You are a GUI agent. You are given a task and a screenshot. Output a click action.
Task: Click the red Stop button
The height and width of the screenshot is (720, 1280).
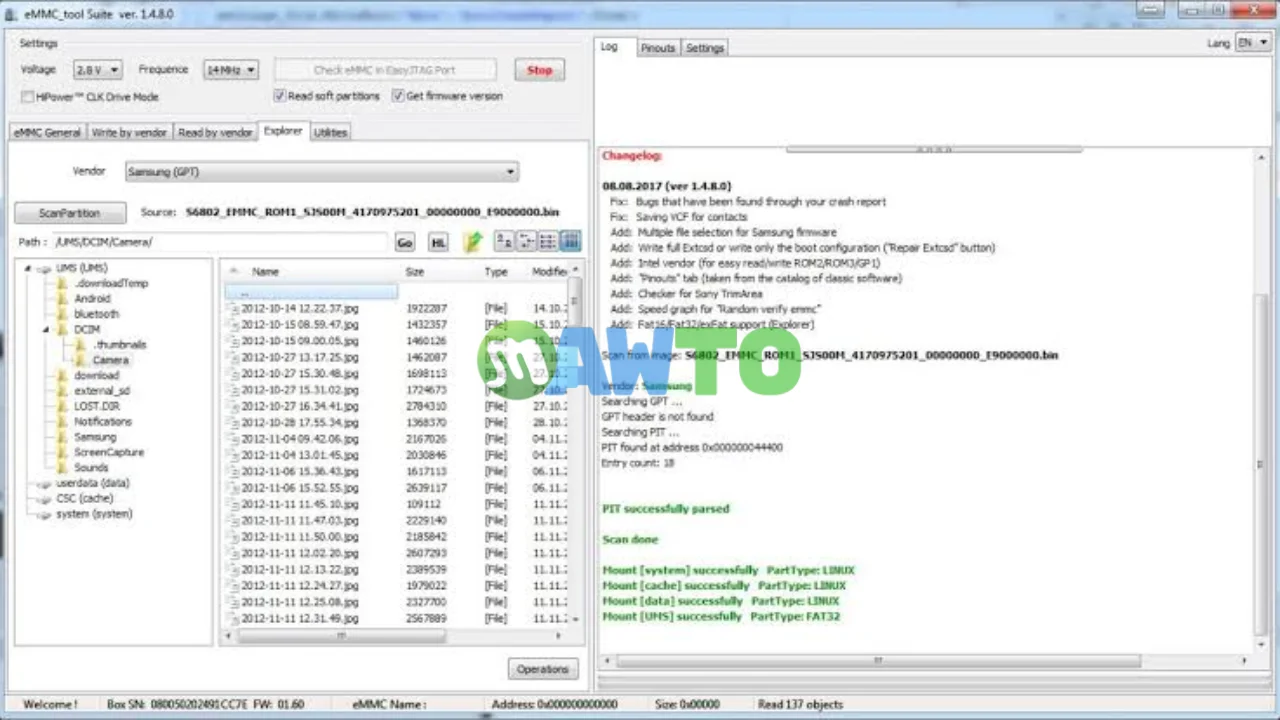tap(540, 70)
